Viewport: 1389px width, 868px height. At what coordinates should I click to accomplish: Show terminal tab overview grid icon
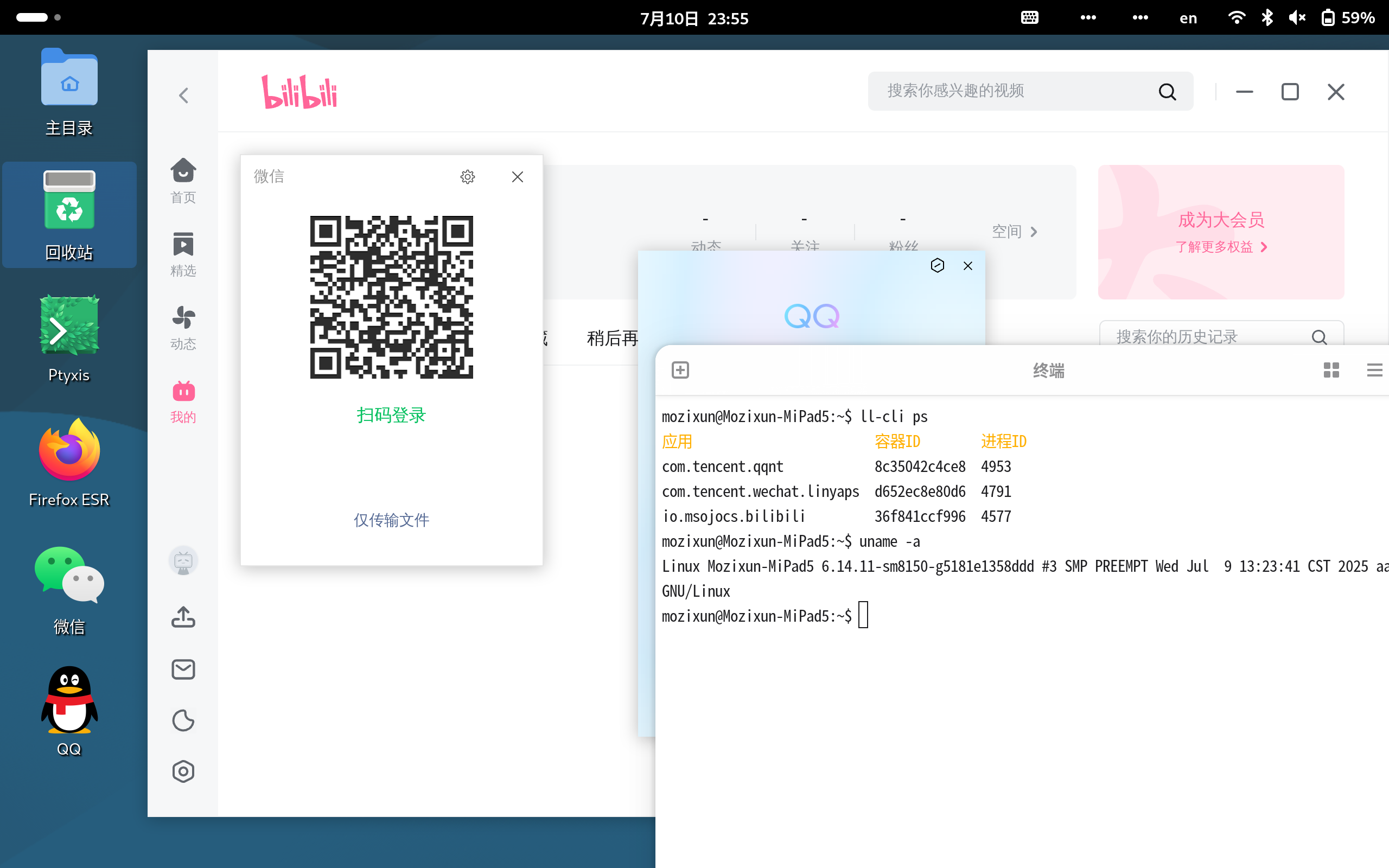pos(1331,369)
